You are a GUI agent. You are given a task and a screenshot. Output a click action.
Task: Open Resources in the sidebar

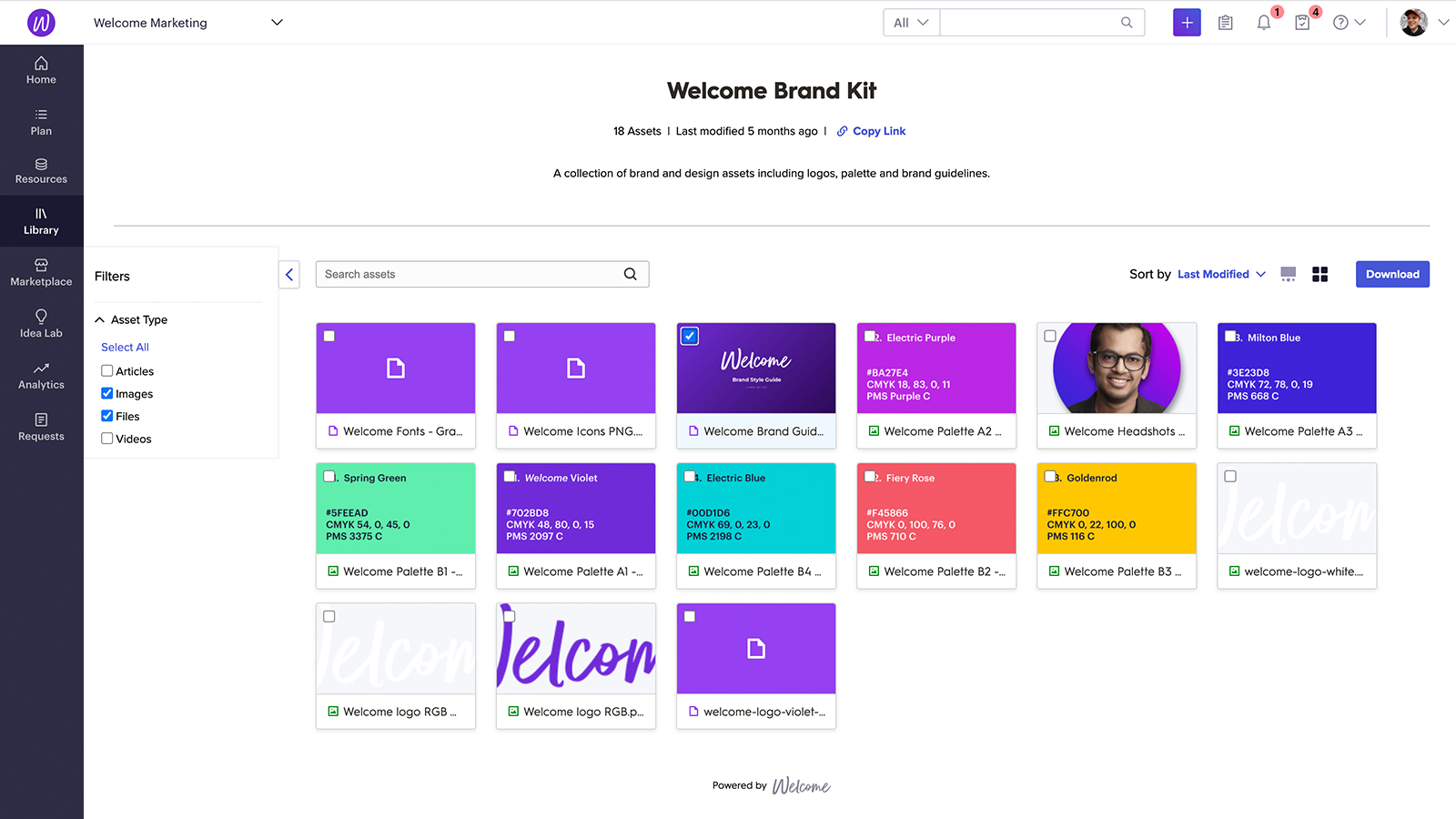pos(41,171)
